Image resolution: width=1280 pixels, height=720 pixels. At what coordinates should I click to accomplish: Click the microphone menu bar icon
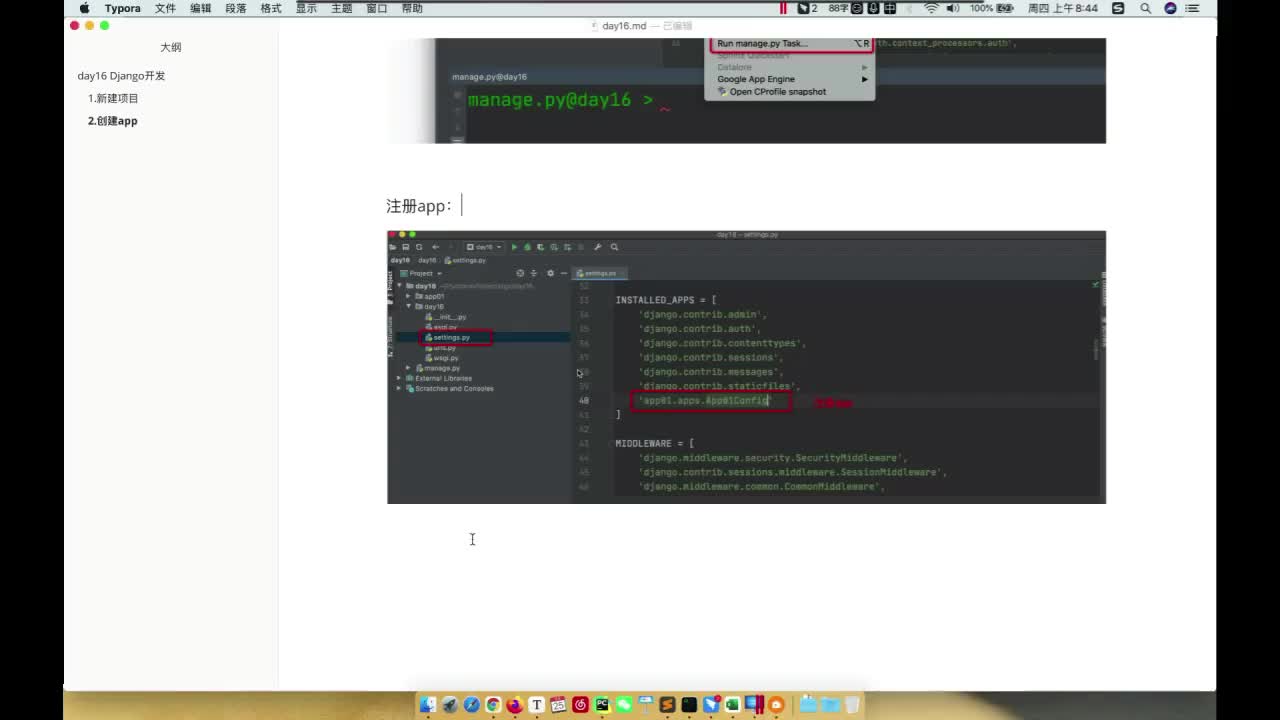coord(873,8)
